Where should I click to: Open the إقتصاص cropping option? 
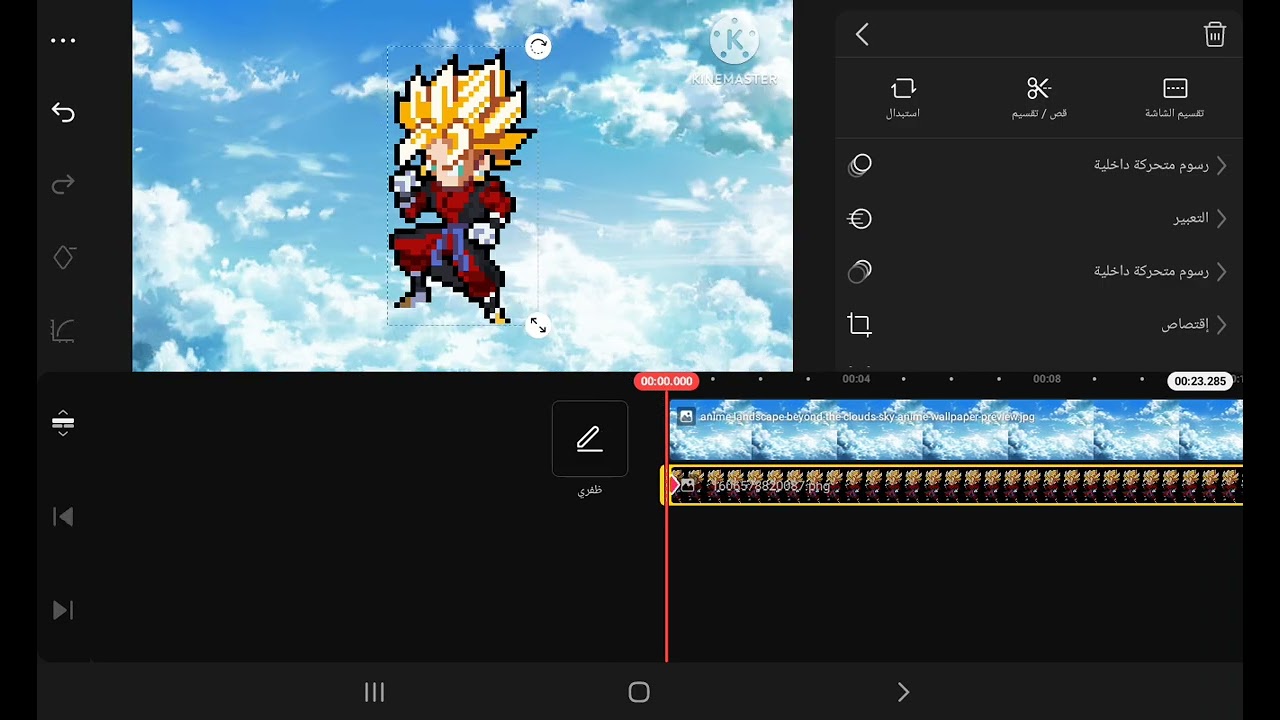coord(1039,324)
